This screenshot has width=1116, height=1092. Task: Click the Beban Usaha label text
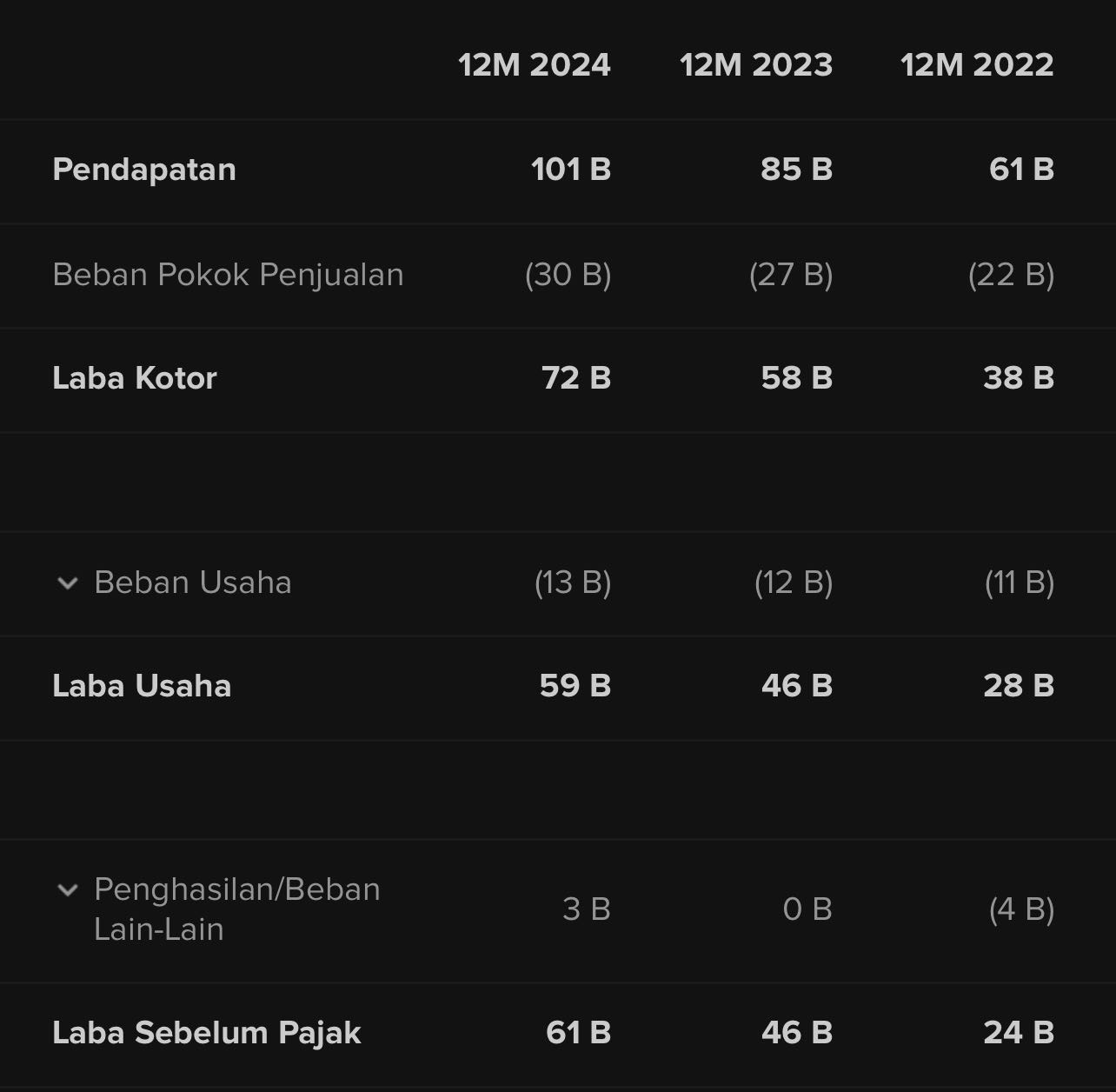click(193, 583)
